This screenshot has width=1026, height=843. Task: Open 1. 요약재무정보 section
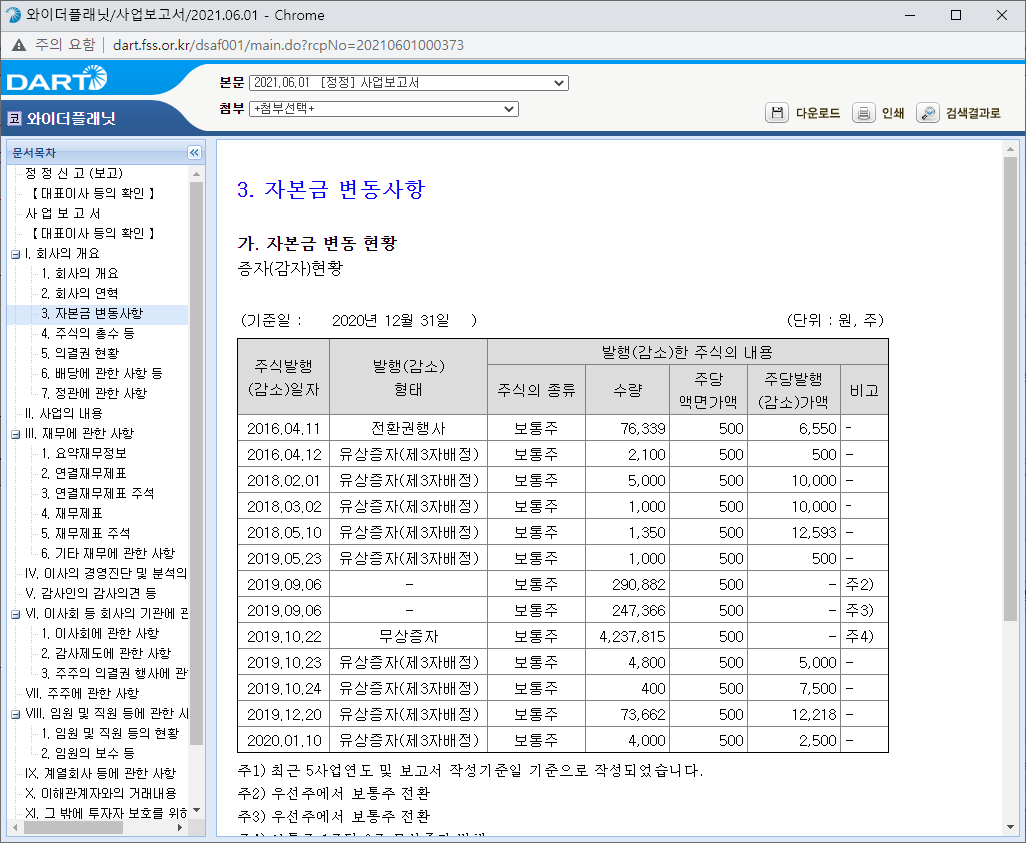84,454
